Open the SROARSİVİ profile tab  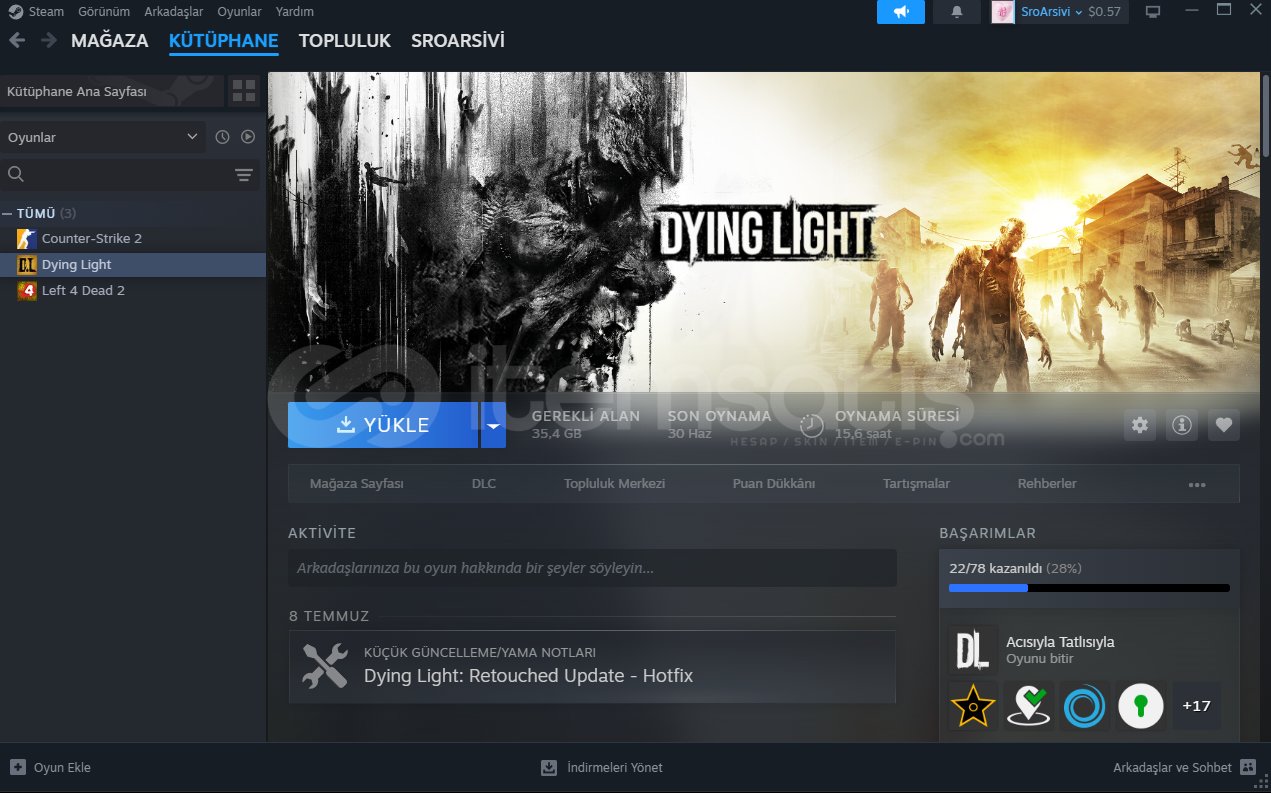click(x=458, y=41)
